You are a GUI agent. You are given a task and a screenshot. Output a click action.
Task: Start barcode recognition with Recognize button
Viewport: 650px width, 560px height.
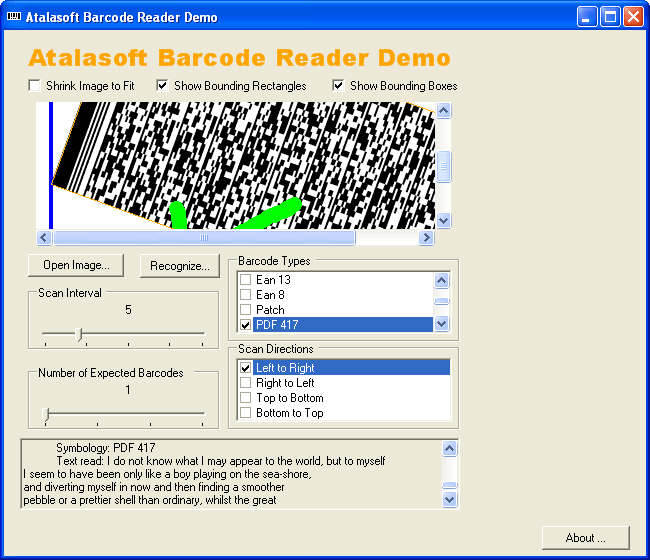coord(179,266)
